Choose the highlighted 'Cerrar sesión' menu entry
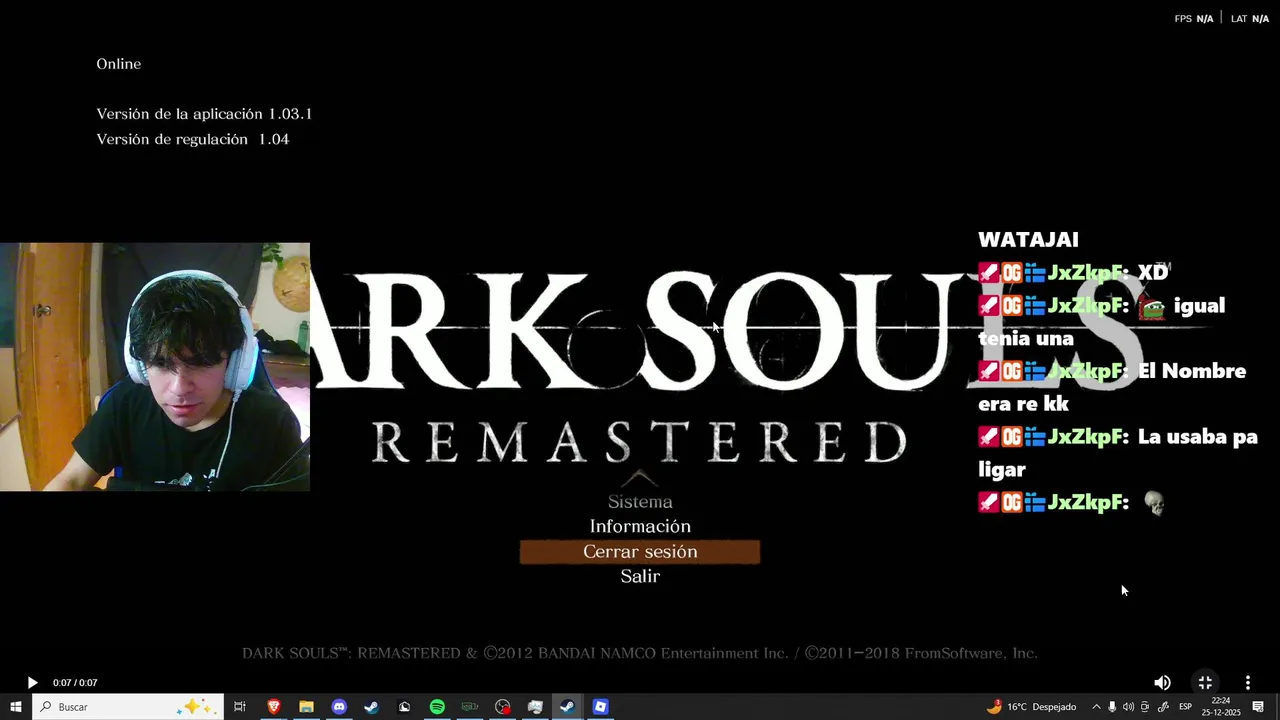This screenshot has height=720, width=1280. (x=640, y=551)
